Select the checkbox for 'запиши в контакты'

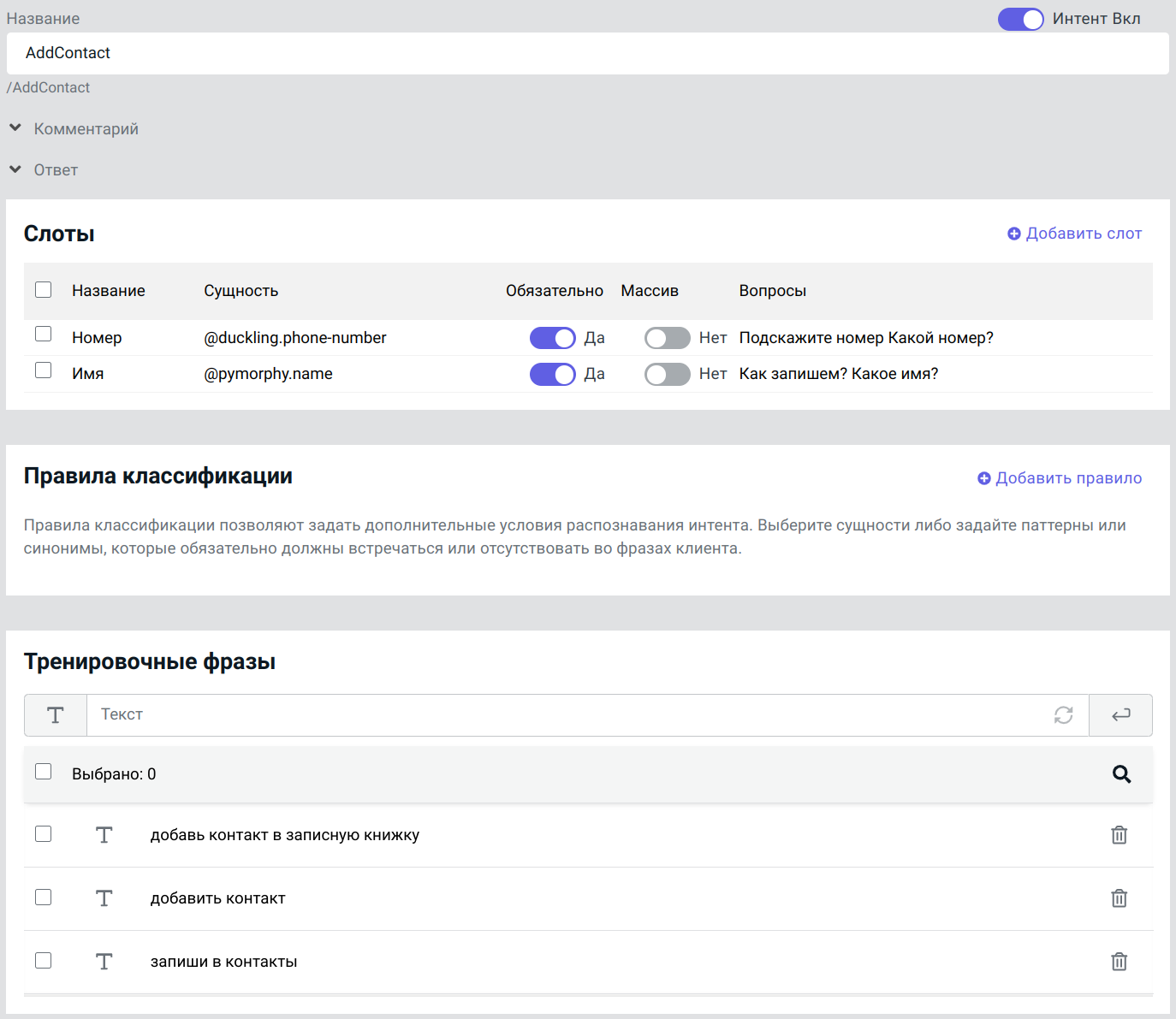pos(44,960)
